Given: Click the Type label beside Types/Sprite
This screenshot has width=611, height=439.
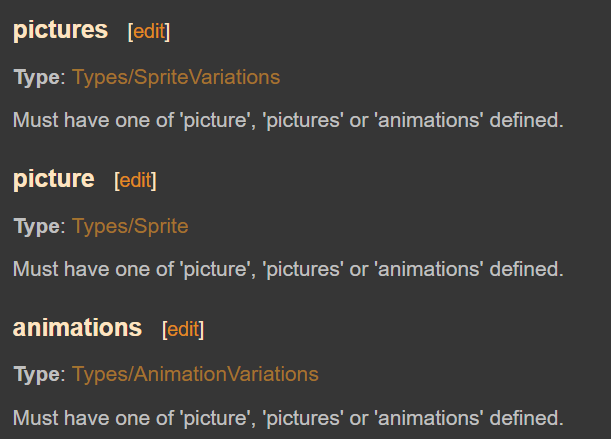Looking at the screenshot, I should [37, 226].
